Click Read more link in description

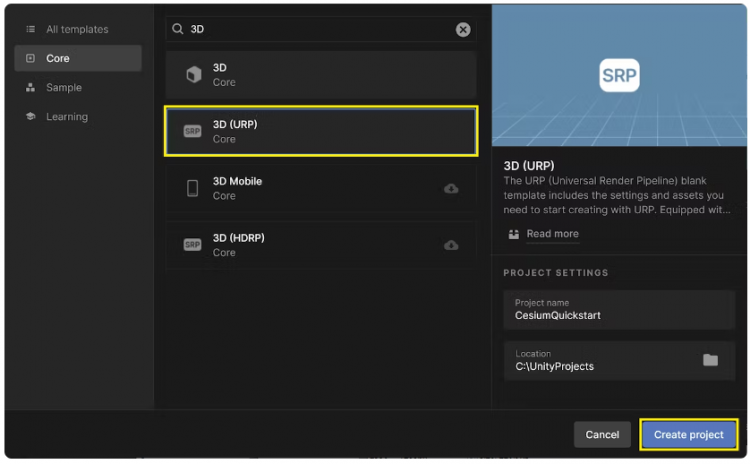552,234
